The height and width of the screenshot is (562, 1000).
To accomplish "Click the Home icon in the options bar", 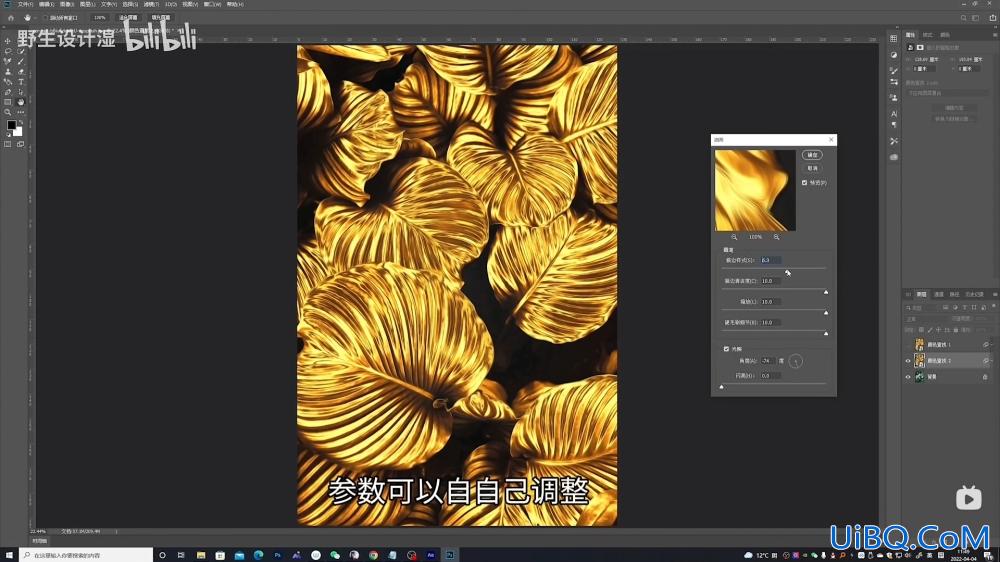I will click(x=11, y=18).
